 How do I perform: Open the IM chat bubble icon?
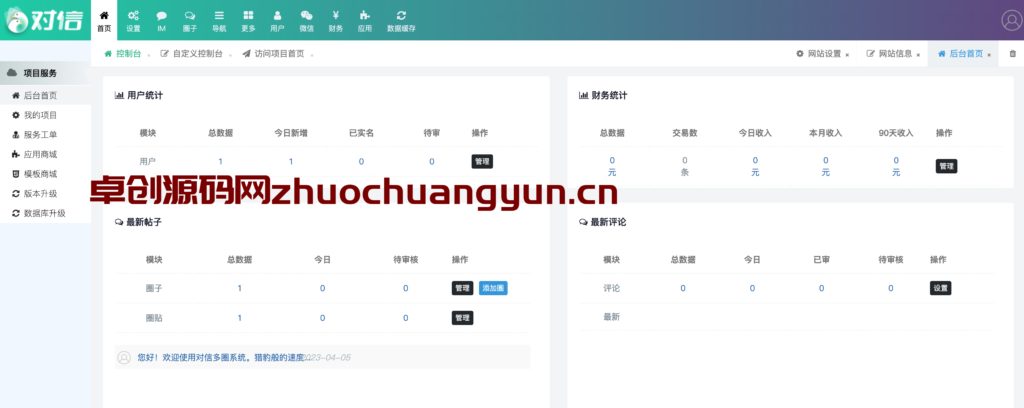(x=161, y=15)
